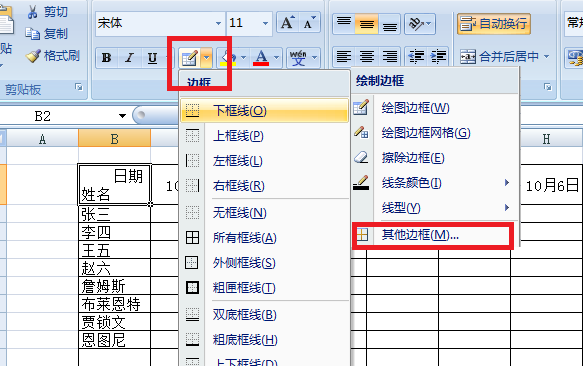The height and width of the screenshot is (366, 583).
Task: Click the Cut scissors icon
Action: pyautogui.click(x=32, y=12)
